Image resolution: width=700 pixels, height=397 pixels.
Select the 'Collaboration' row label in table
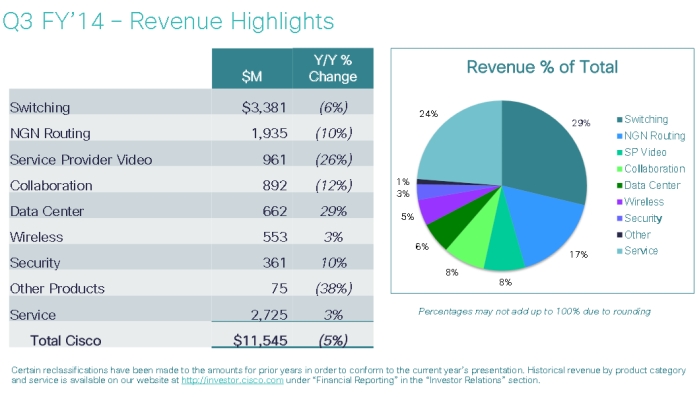click(x=51, y=186)
